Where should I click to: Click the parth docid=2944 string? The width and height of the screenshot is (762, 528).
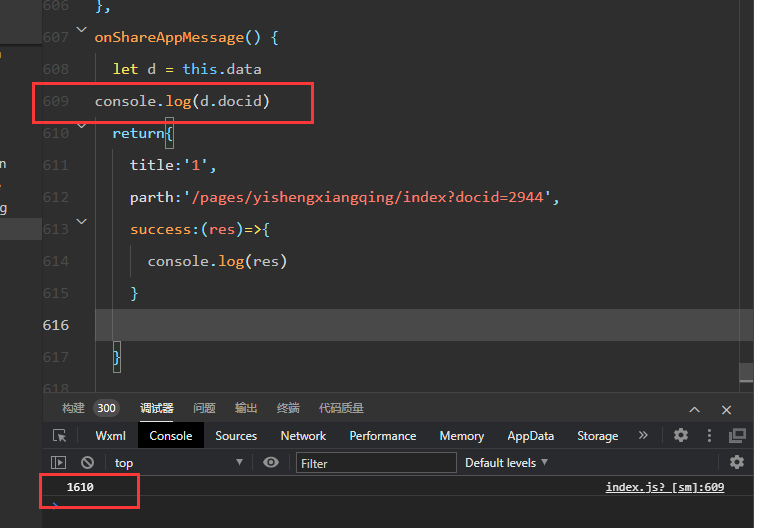(368, 197)
